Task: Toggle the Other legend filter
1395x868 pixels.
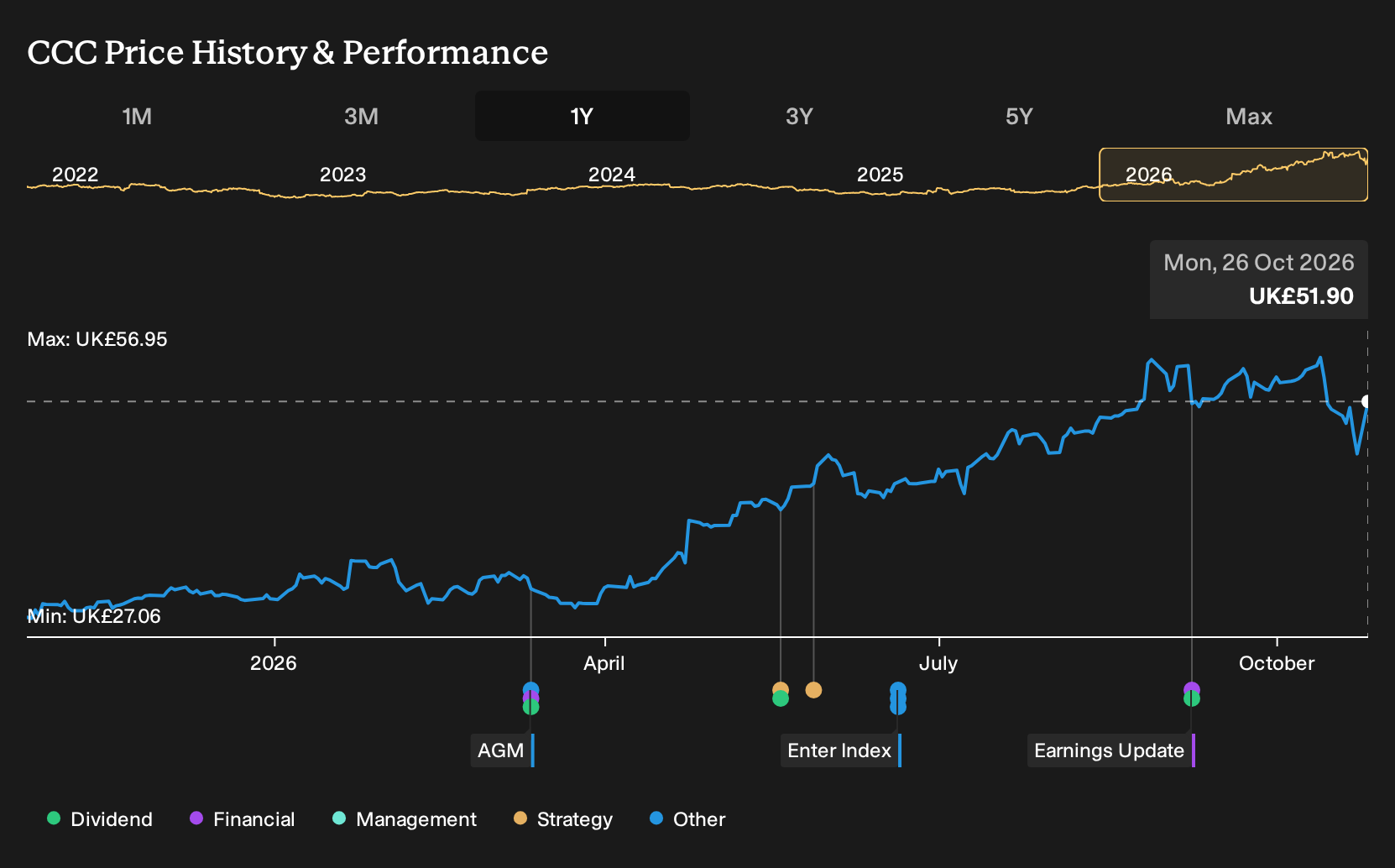Action: tap(687, 819)
